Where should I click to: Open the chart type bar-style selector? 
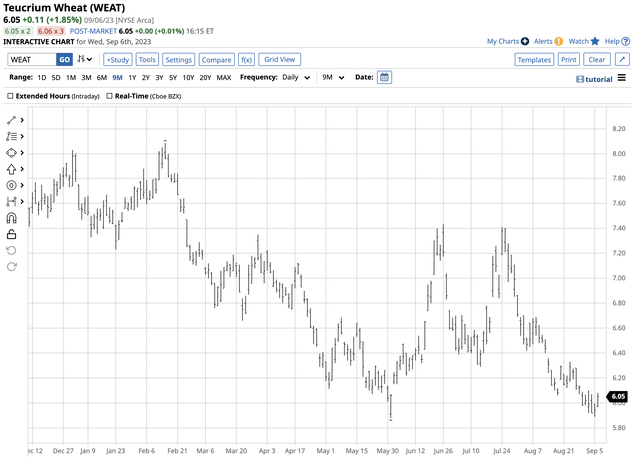point(84,59)
